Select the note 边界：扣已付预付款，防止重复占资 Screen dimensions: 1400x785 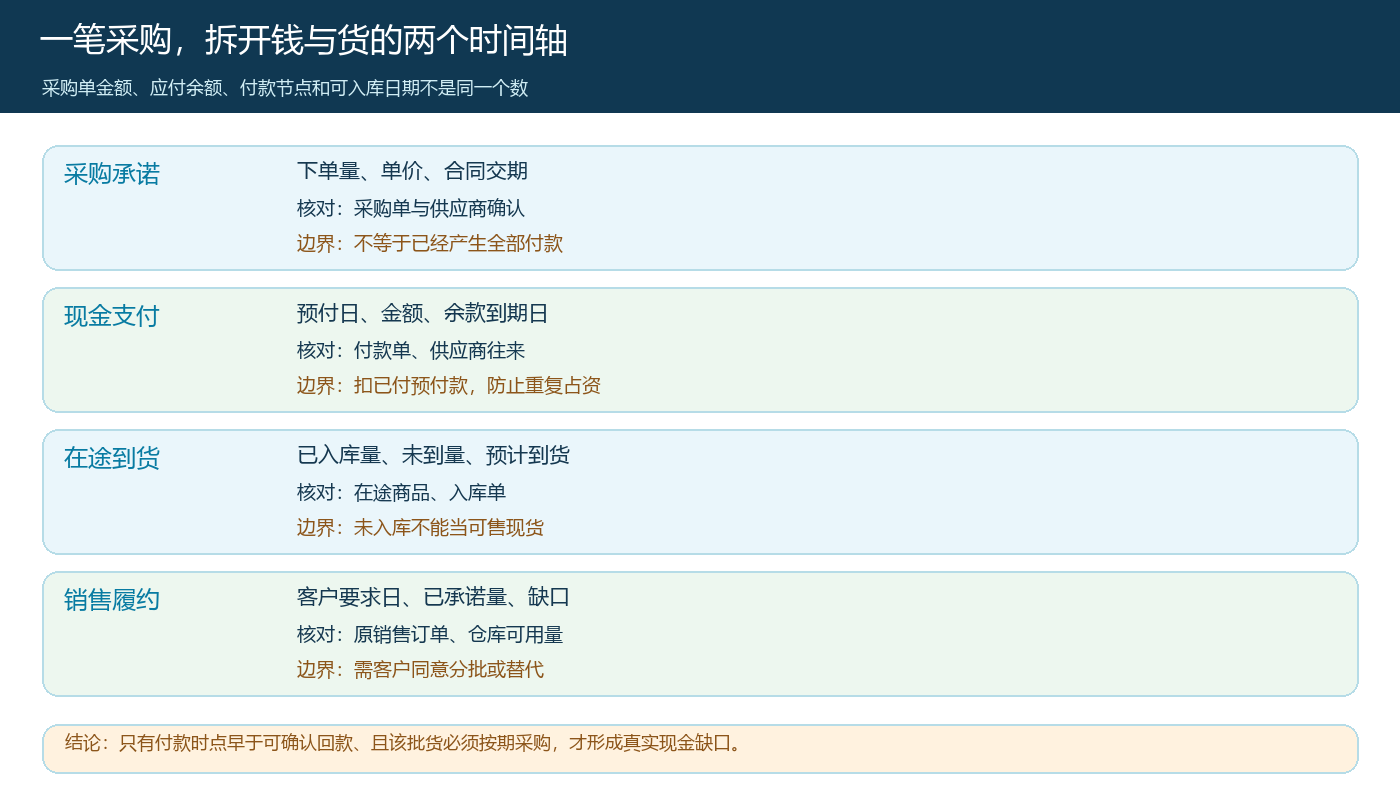[x=449, y=385]
